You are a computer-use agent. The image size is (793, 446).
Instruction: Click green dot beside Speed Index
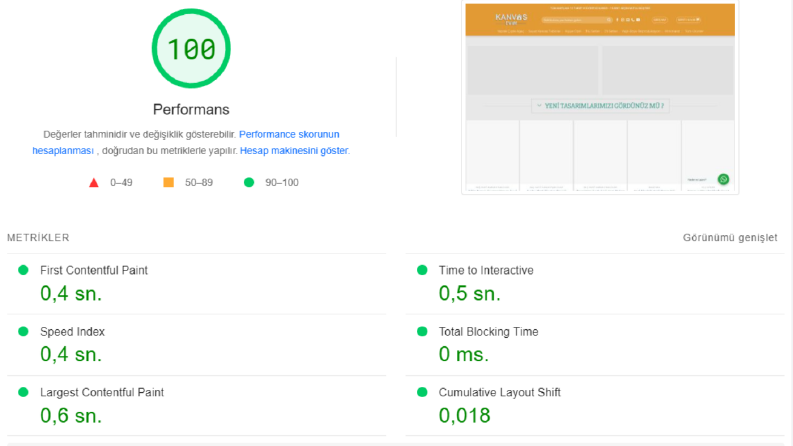coord(23,331)
